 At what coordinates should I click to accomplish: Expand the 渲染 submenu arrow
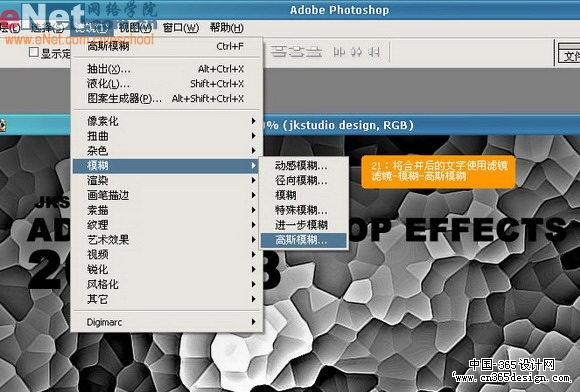pyautogui.click(x=253, y=180)
